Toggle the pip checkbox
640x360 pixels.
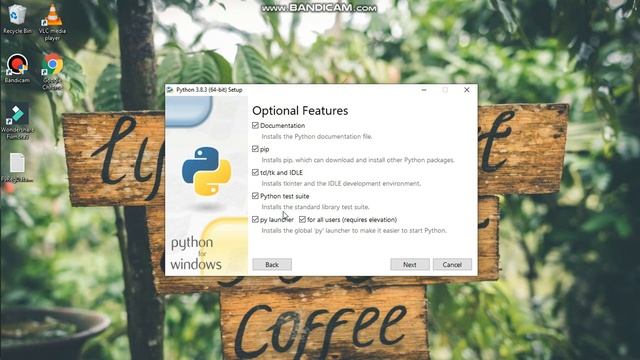point(255,149)
